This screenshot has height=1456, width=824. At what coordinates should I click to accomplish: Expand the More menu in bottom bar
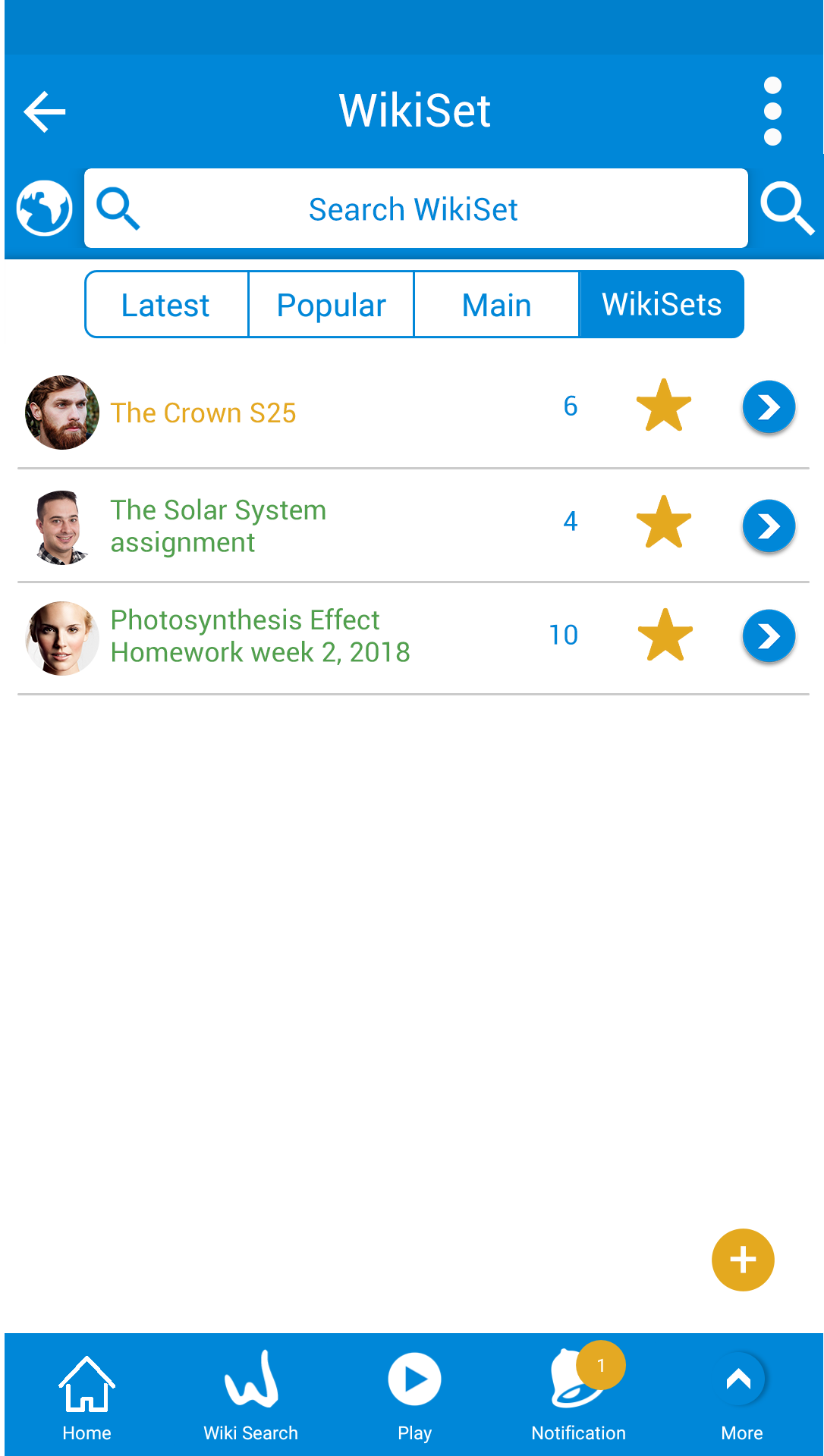pos(741,1398)
